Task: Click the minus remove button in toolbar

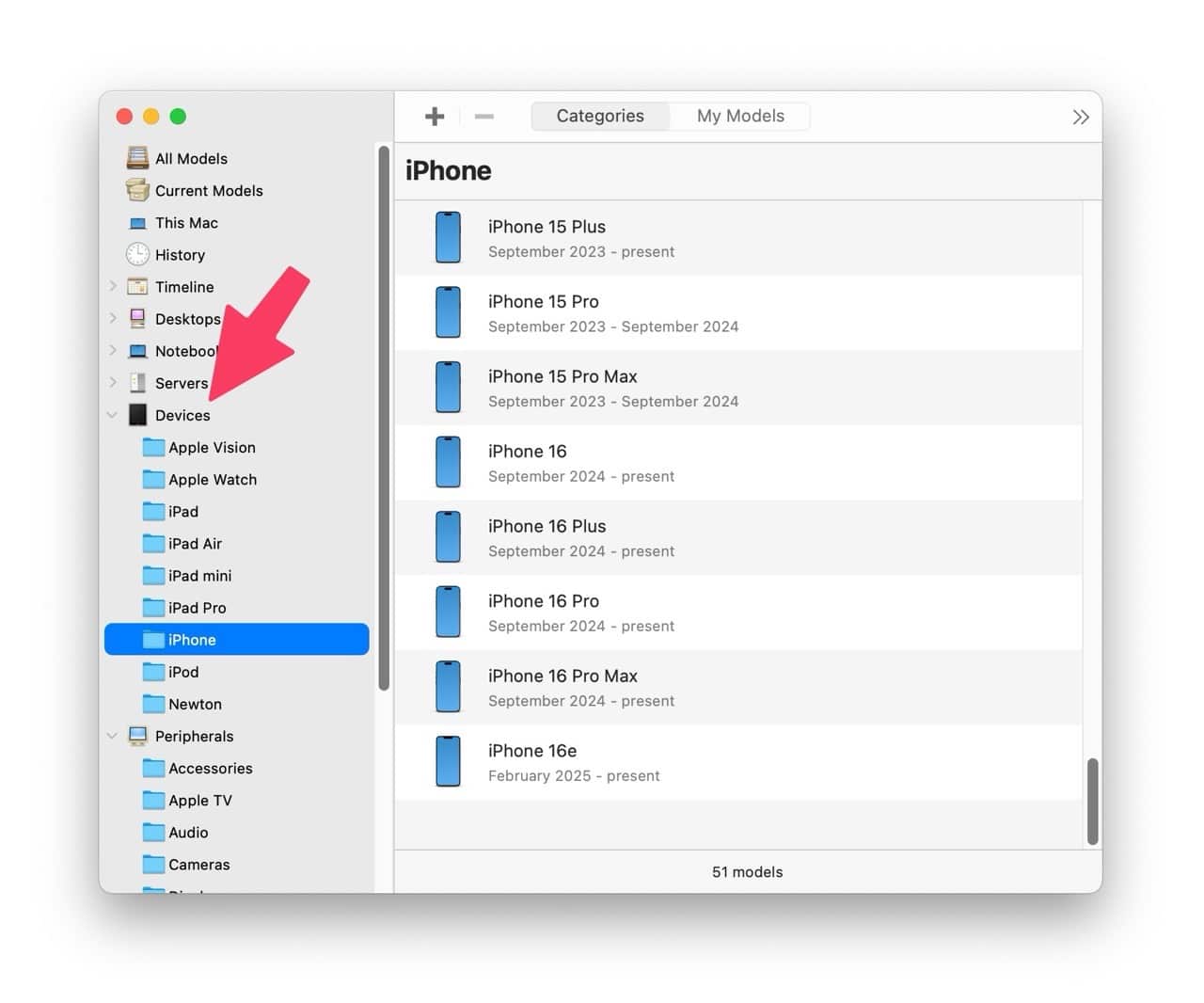Action: pos(484,116)
